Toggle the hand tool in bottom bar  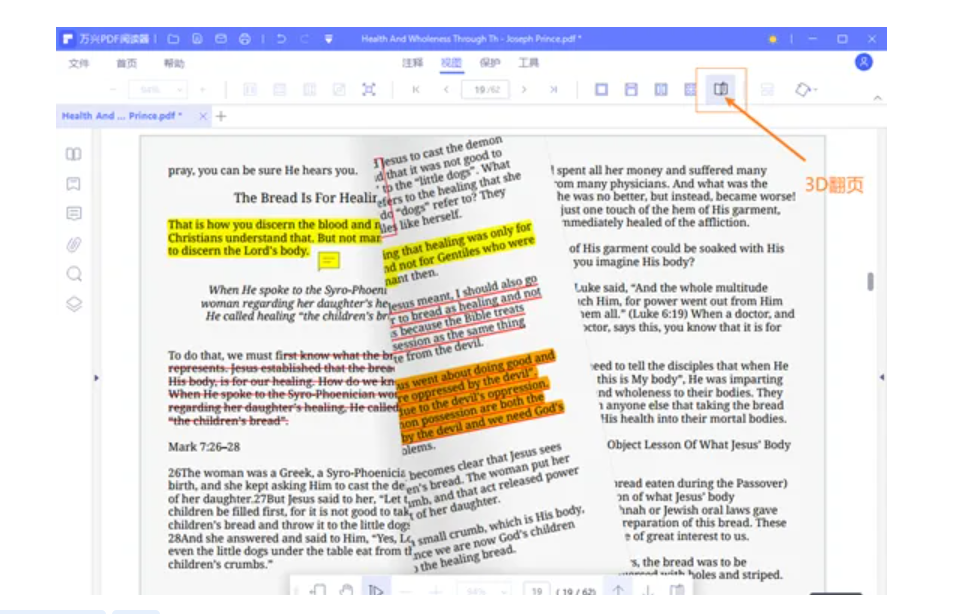click(x=345, y=591)
